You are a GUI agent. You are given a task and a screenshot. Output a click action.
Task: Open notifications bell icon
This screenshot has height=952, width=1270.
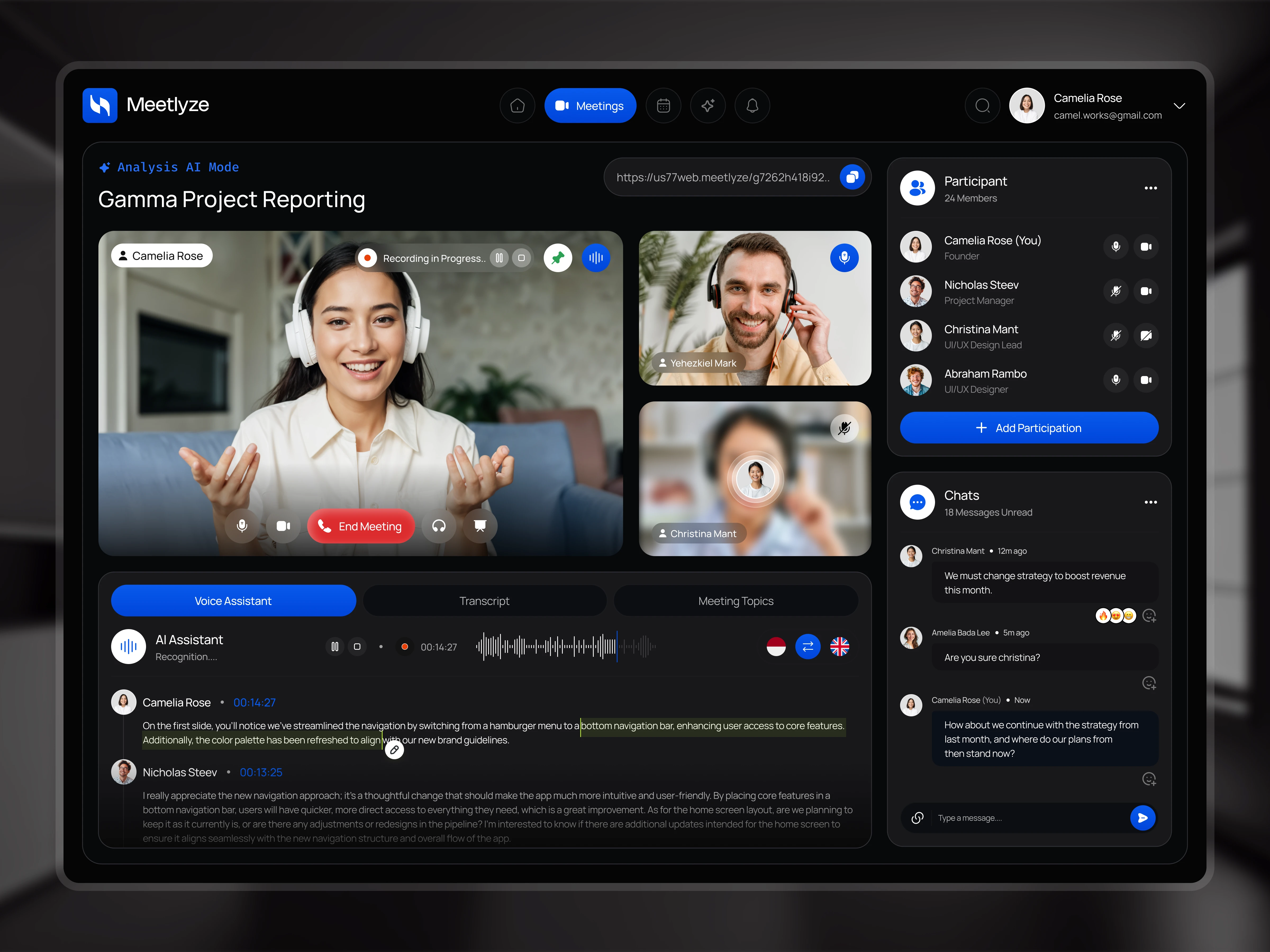[752, 106]
